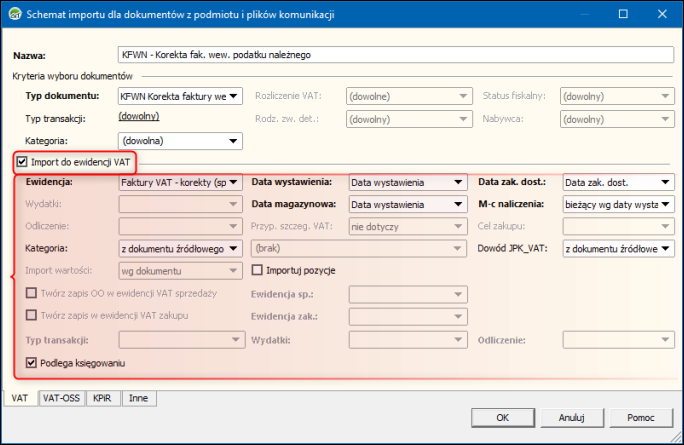Open the Przyp. szczeg. VAT dropdown
This screenshot has width=684, height=445.
click(x=408, y=226)
